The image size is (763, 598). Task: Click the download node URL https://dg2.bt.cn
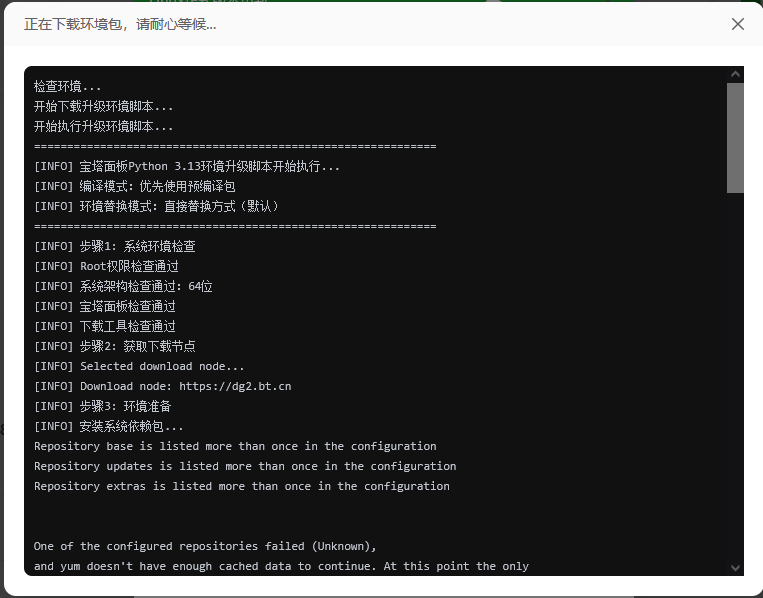[x=235, y=386]
